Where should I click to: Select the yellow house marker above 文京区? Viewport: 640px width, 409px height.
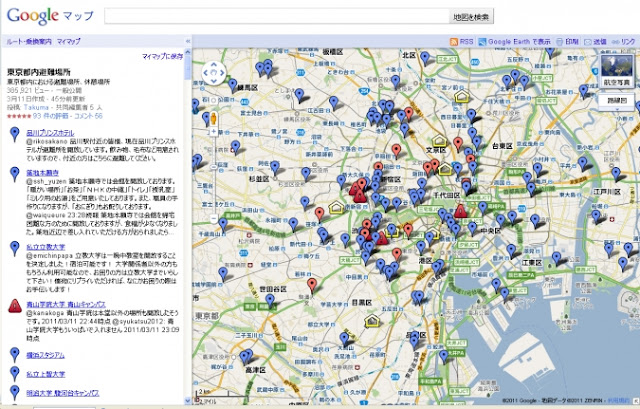[x=439, y=140]
